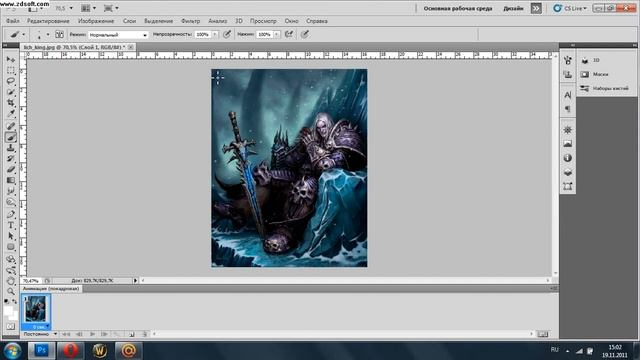Go to first animation frame
The width and height of the screenshot is (640, 360).
click(66, 334)
